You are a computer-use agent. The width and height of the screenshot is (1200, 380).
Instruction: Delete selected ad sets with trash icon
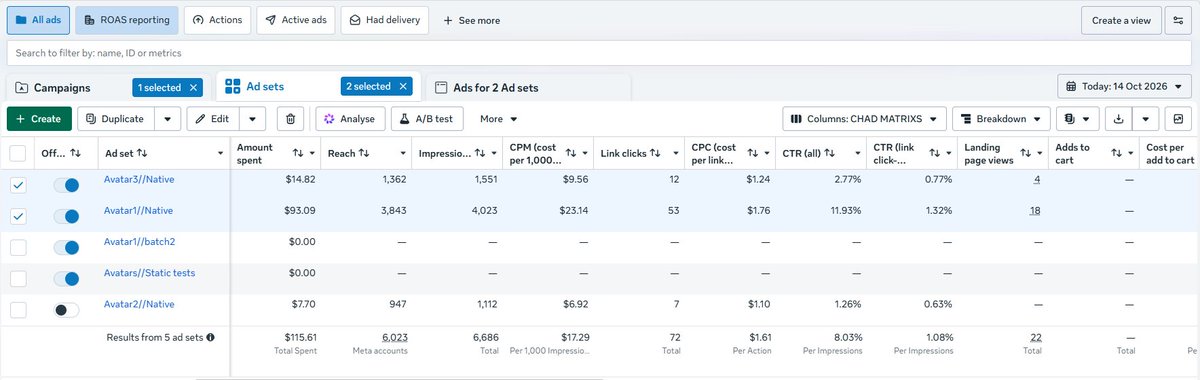point(290,119)
